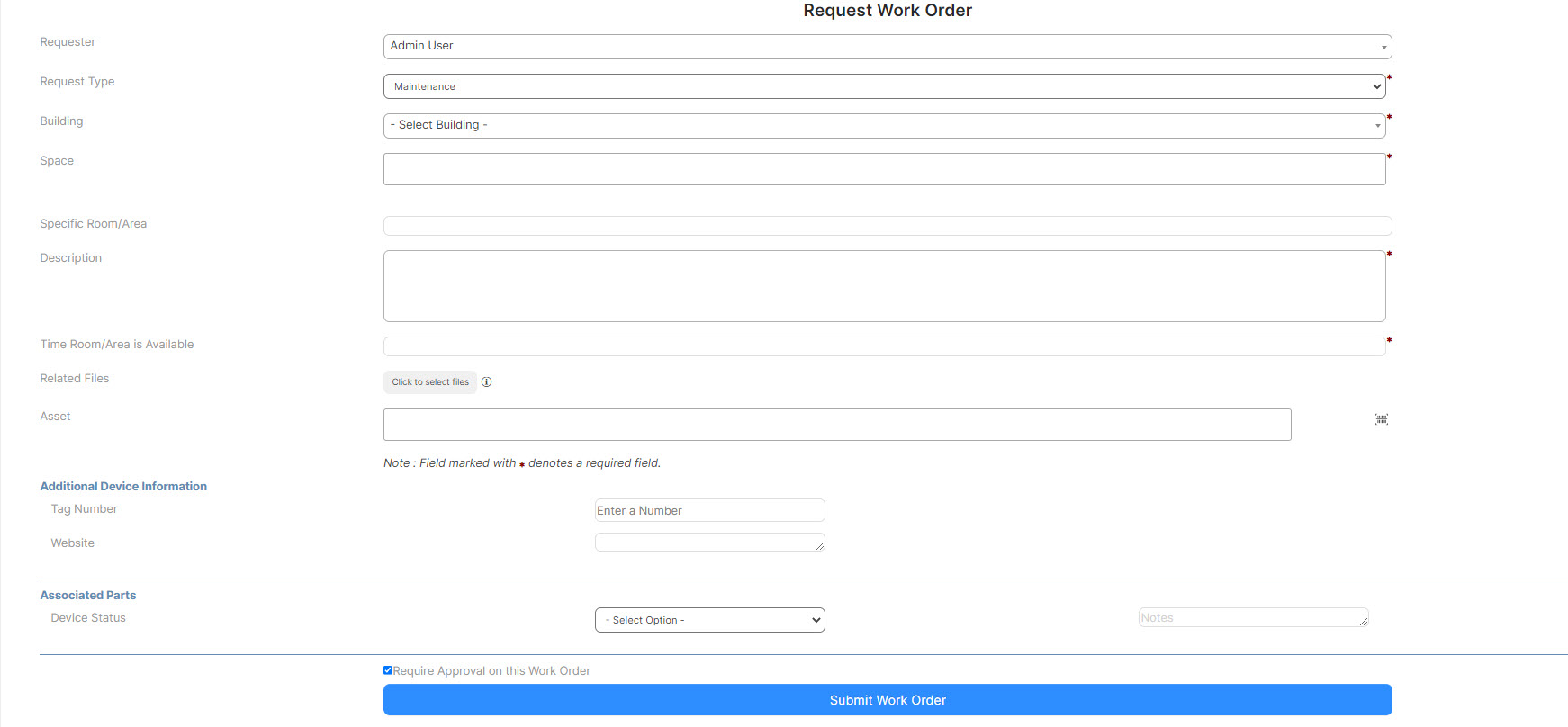Click the 'Associated Parts' heading
The width and height of the screenshot is (1568, 727).
coord(88,595)
